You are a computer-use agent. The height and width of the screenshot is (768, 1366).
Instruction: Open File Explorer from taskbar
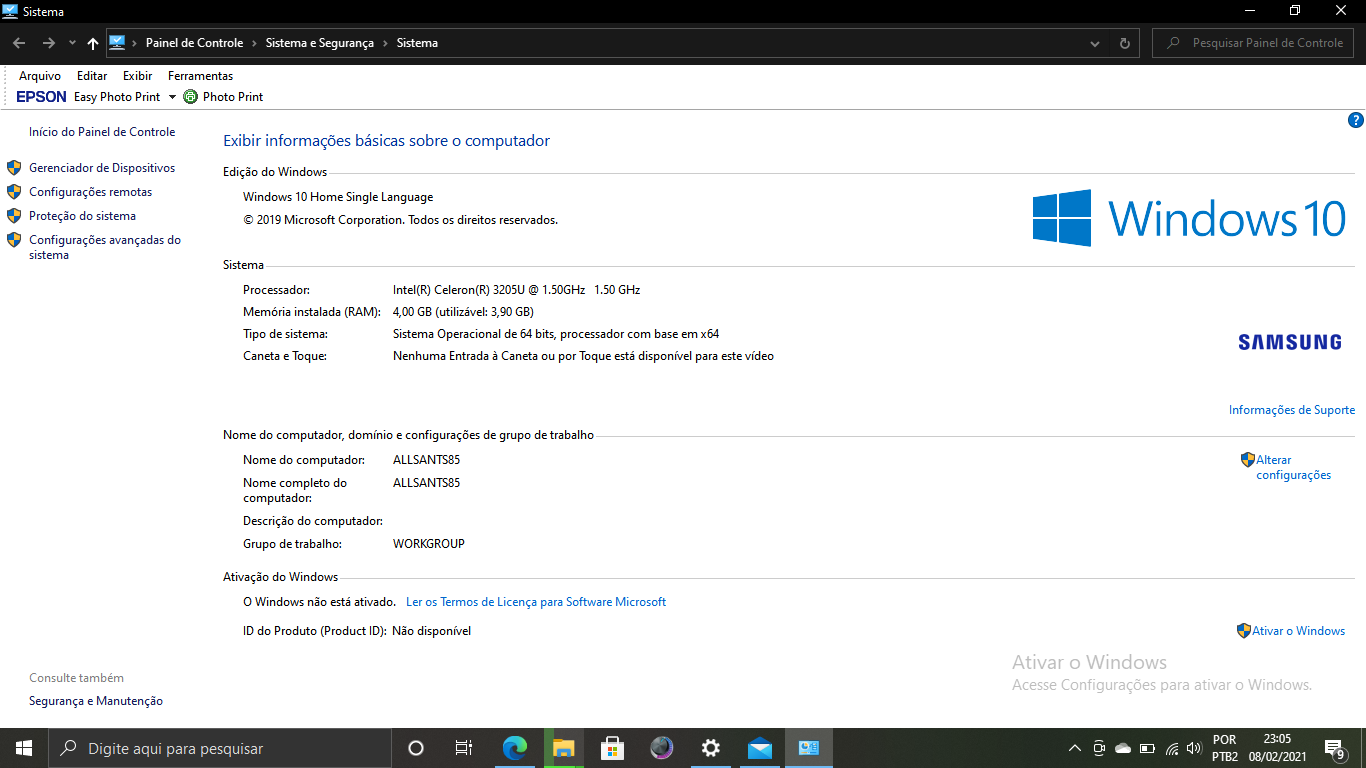[564, 748]
